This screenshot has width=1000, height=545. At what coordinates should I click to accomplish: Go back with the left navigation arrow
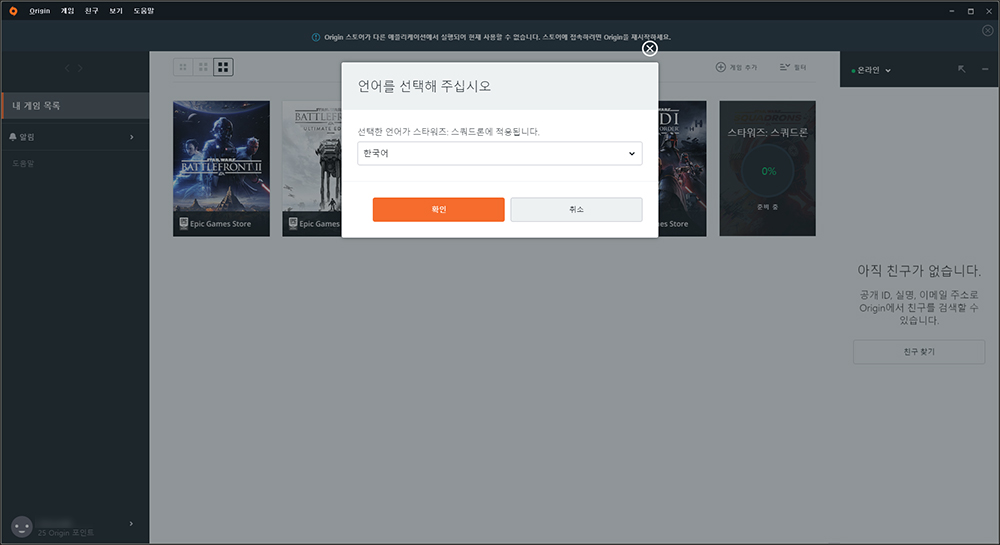click(67, 68)
